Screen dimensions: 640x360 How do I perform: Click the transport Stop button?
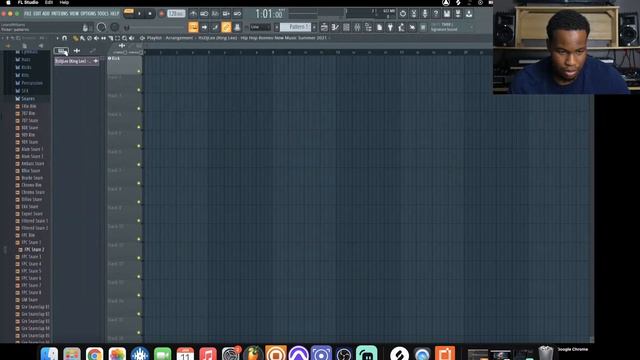(150, 13)
